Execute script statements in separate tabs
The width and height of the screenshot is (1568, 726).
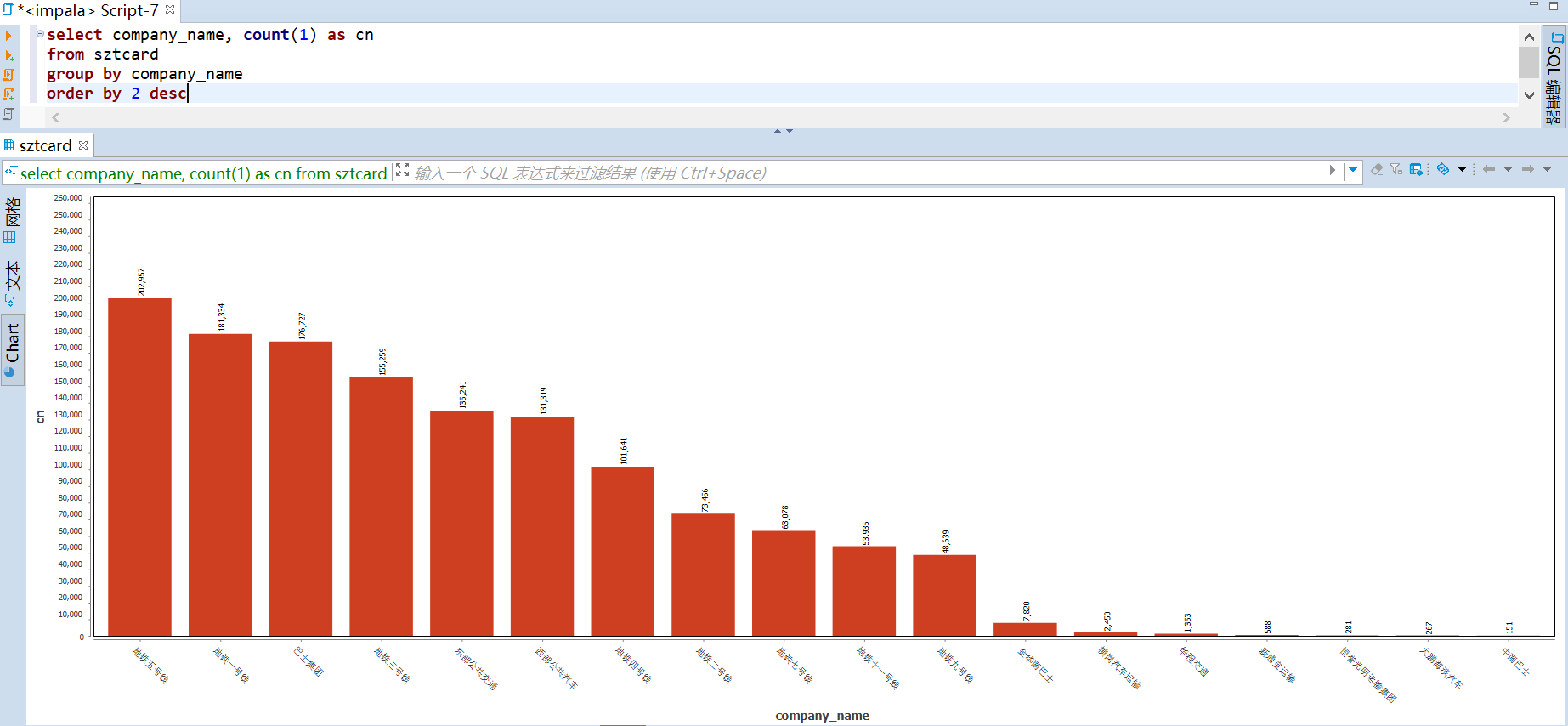coord(8,94)
